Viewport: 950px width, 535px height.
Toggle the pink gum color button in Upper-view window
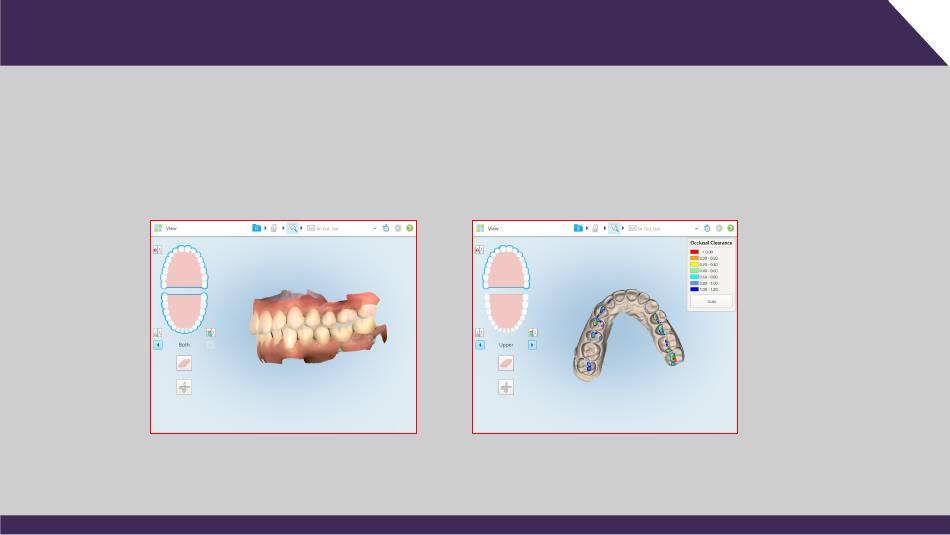tap(506, 363)
